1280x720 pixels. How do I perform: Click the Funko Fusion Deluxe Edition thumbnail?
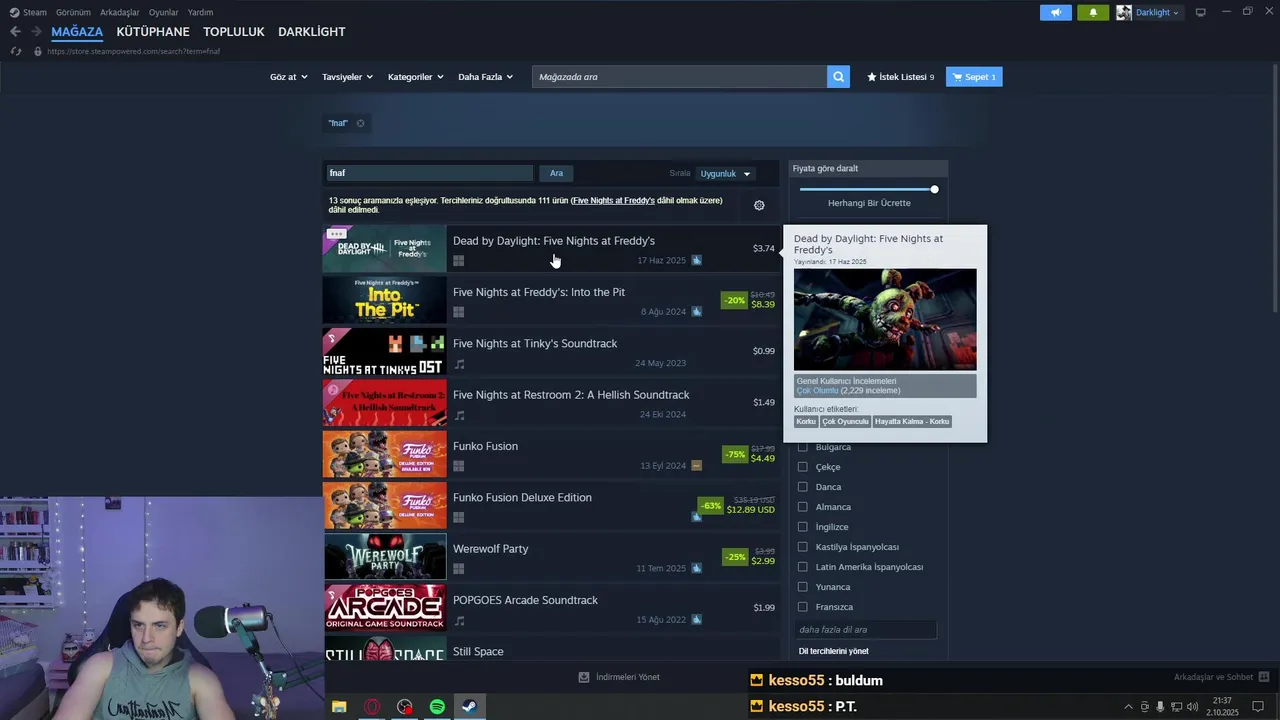385,505
